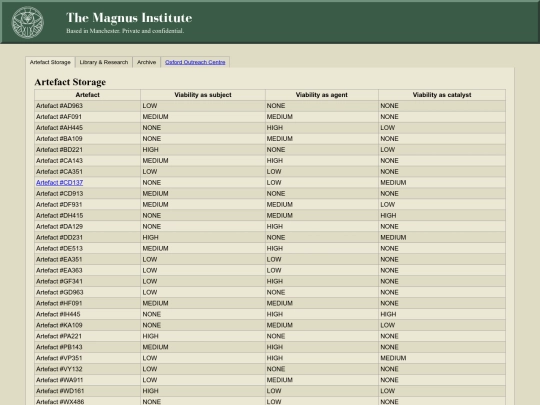The height and width of the screenshot is (405, 540).
Task: Select the Artefact #VY132 cell
Action: [x=87, y=369]
